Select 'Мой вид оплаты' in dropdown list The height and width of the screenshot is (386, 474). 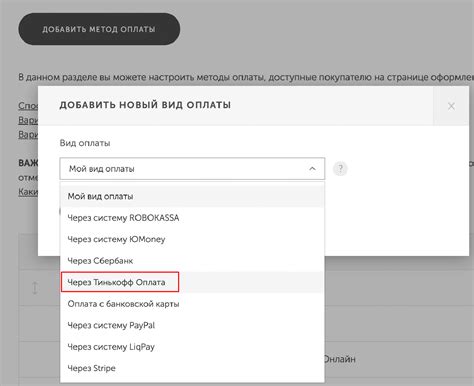pyautogui.click(x=192, y=196)
